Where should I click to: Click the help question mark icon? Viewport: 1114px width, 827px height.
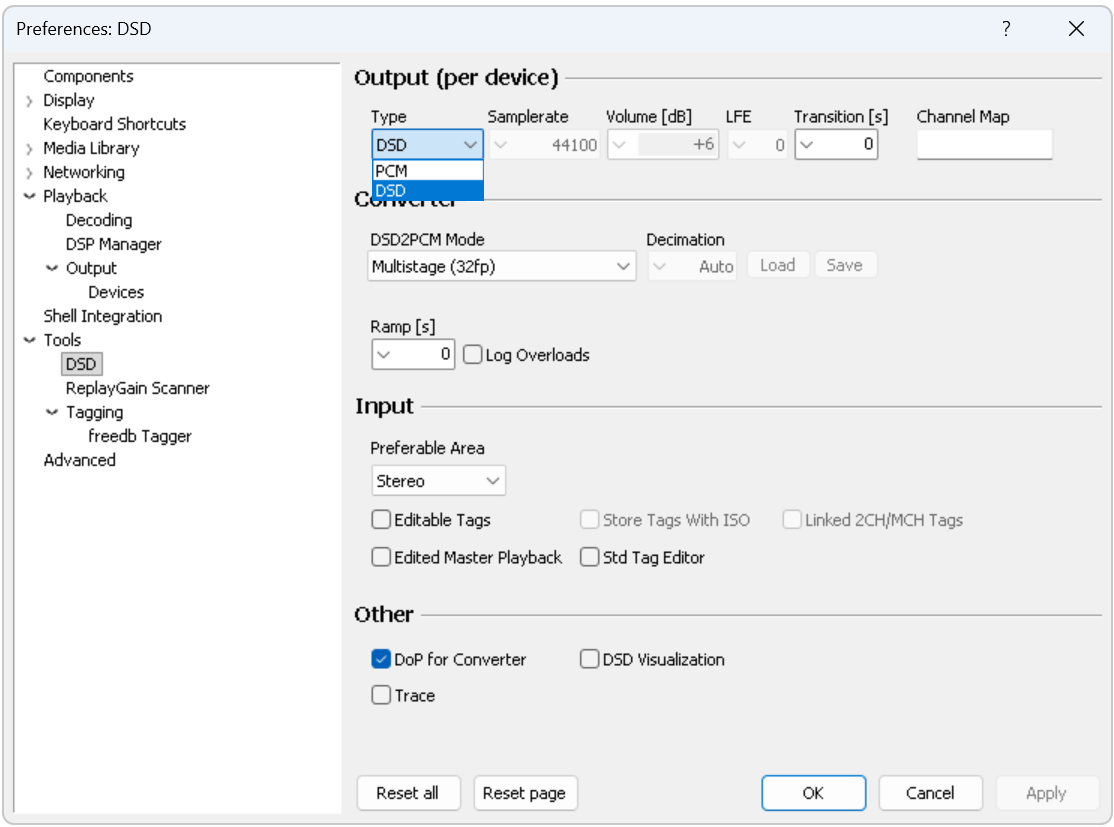tap(1007, 29)
